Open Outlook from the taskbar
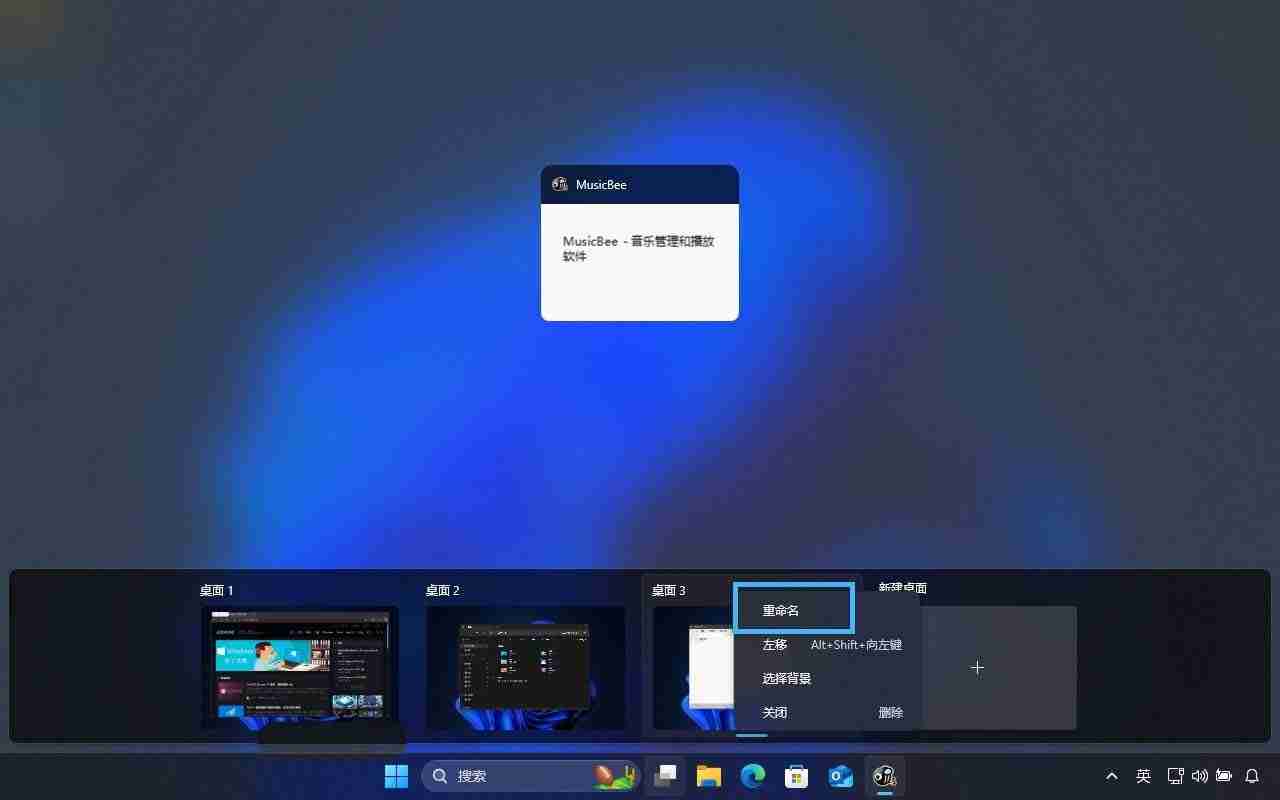 pyautogui.click(x=839, y=775)
